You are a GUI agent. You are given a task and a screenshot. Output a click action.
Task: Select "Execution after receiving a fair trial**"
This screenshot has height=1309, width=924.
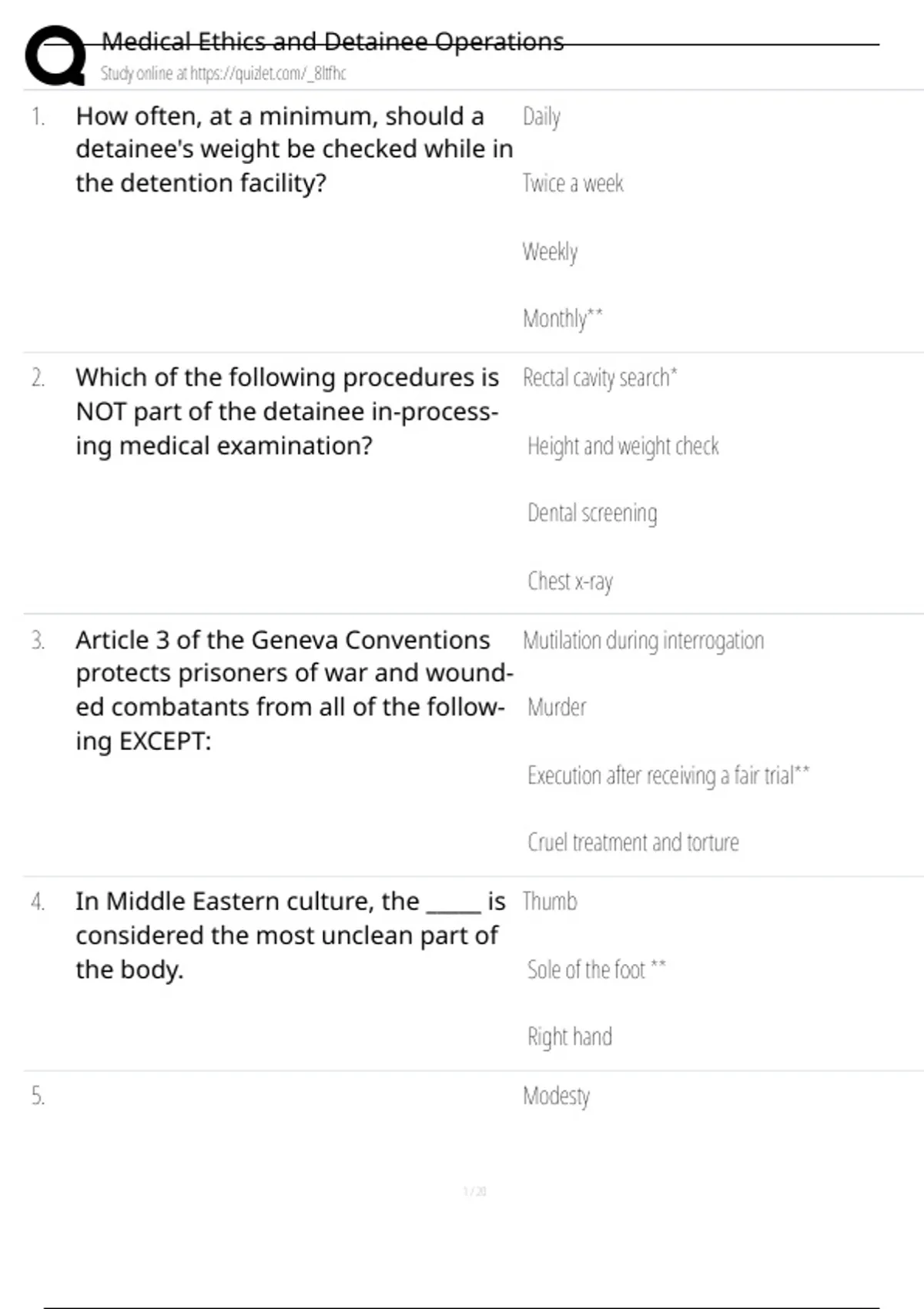(668, 775)
